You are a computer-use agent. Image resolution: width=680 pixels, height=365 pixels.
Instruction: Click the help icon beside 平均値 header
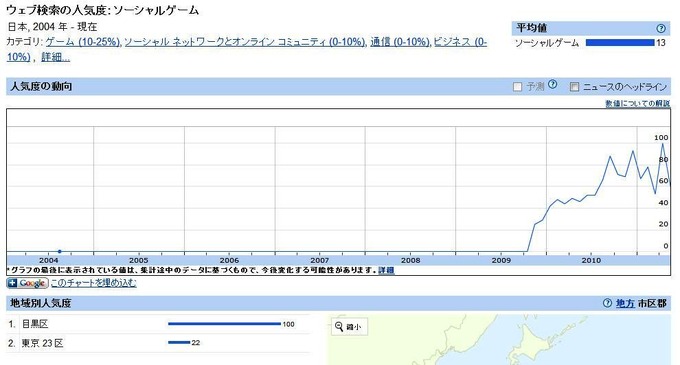[x=660, y=29]
